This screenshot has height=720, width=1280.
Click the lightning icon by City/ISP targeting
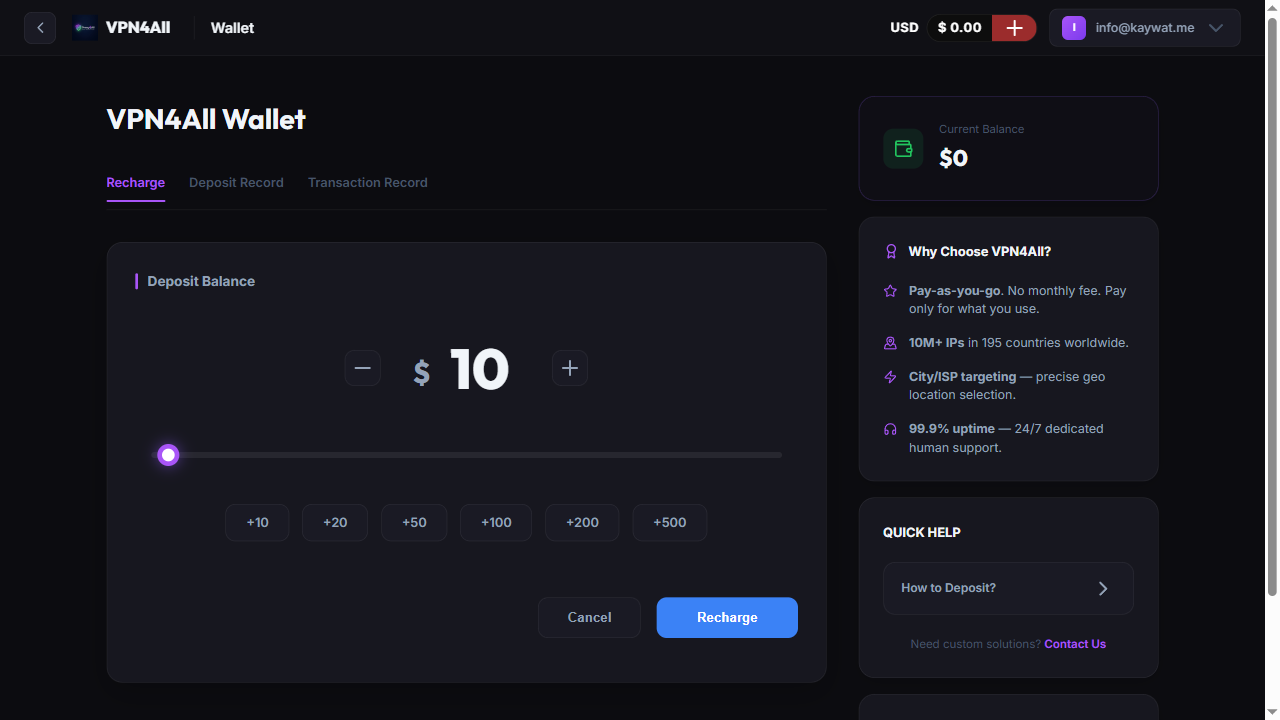[890, 377]
